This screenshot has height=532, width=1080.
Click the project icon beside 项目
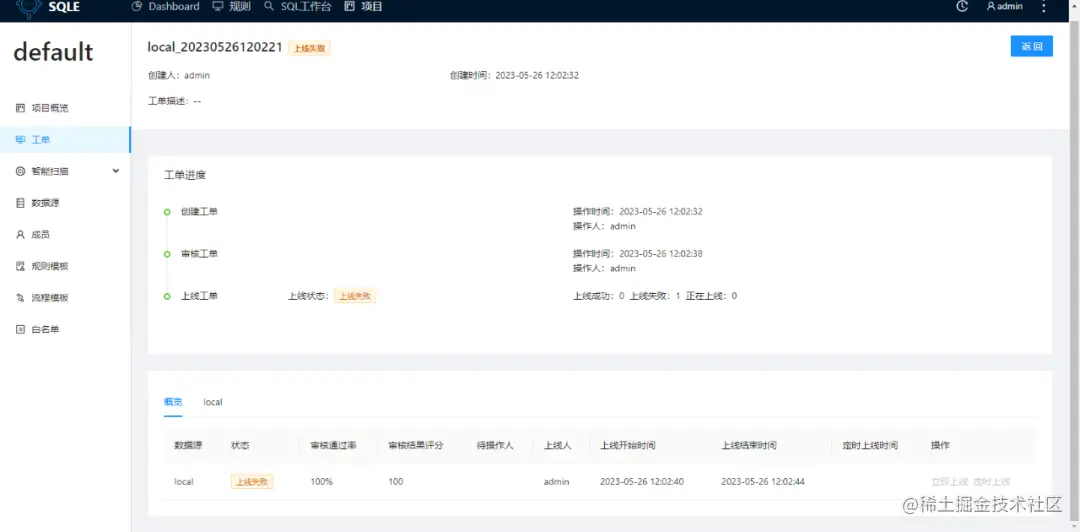[x=349, y=6]
